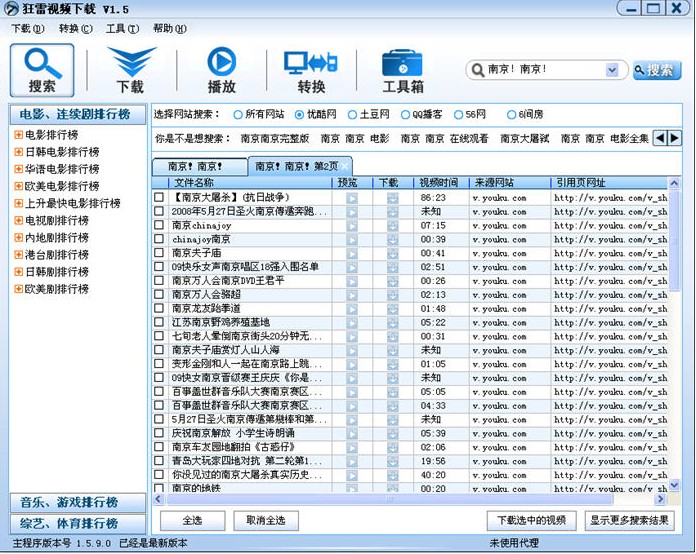Download the 【南京大屠杀】(抗日战争) video
Image resolution: width=696 pixels, height=554 pixels.
tap(392, 198)
